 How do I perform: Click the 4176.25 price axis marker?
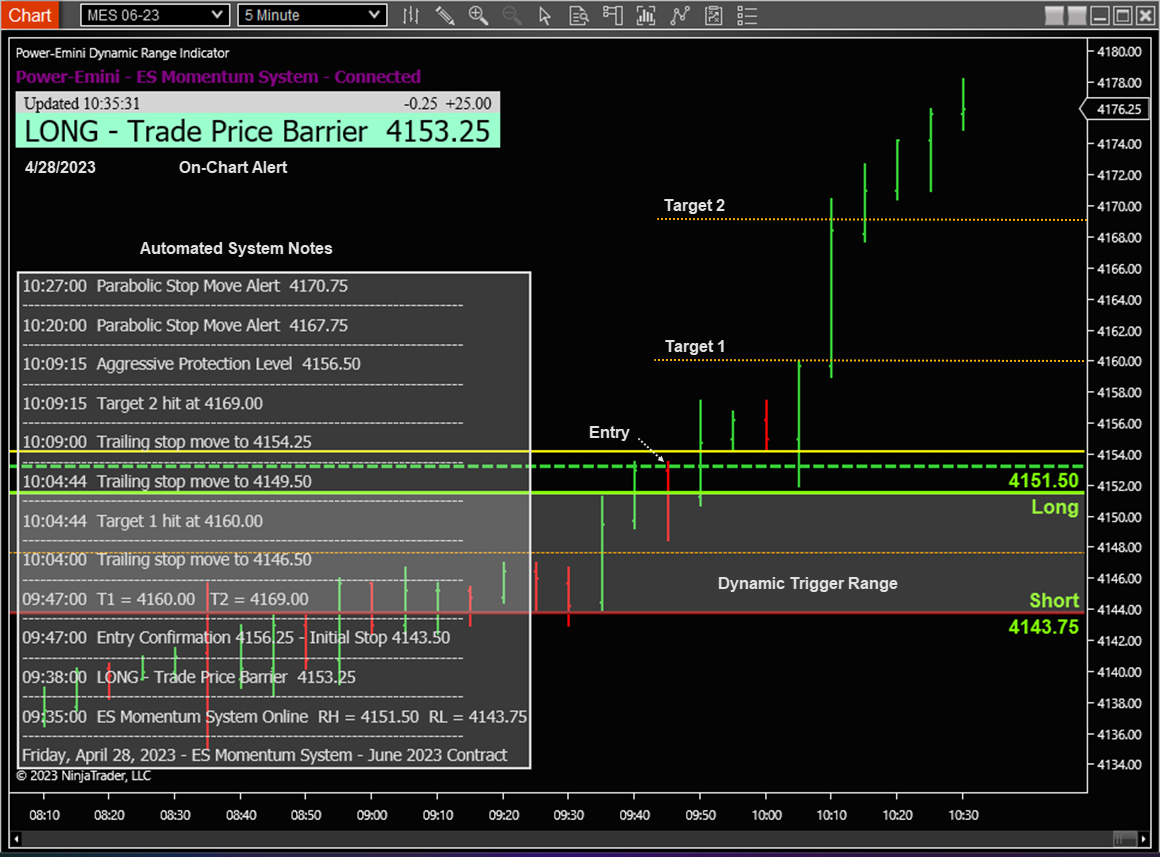coord(1117,110)
